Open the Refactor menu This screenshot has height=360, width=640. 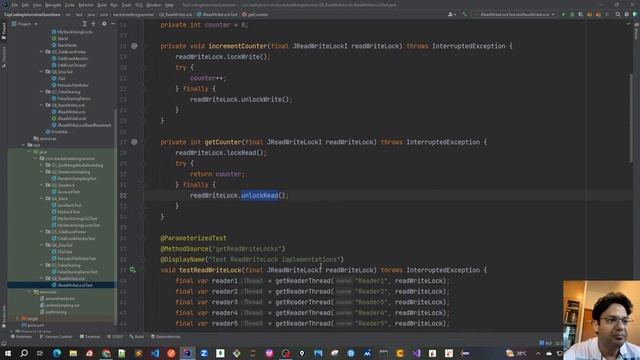(86, 5)
